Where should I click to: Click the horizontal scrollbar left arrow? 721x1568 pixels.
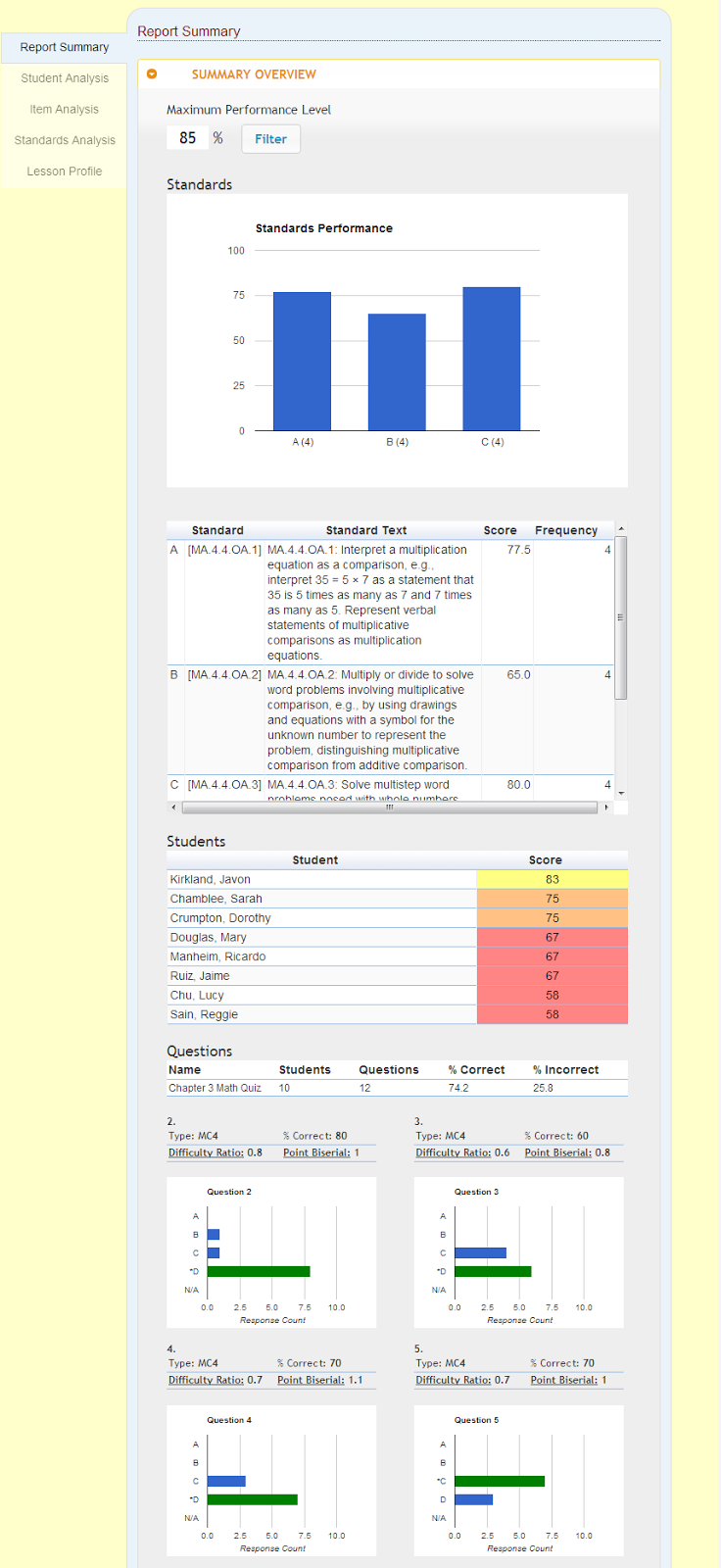[174, 808]
